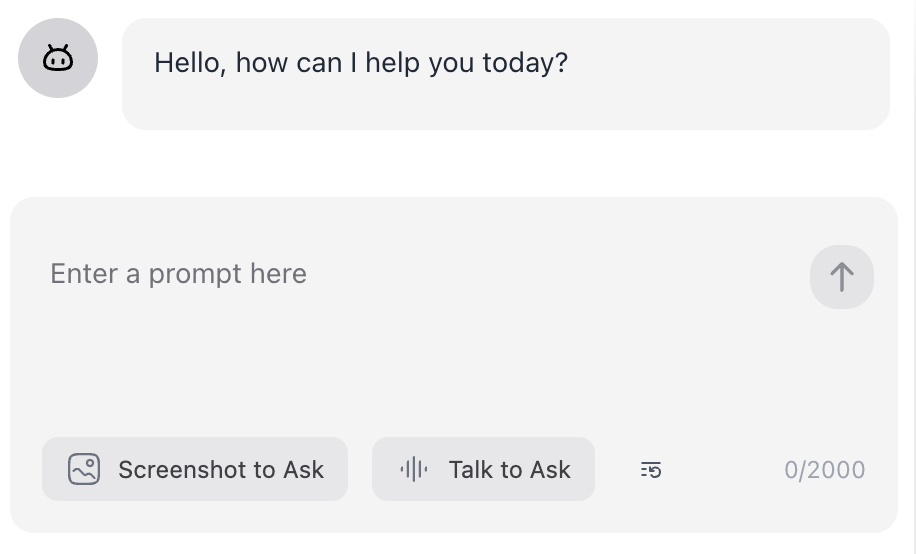Click the "Talk to Ask" label text

(509, 470)
